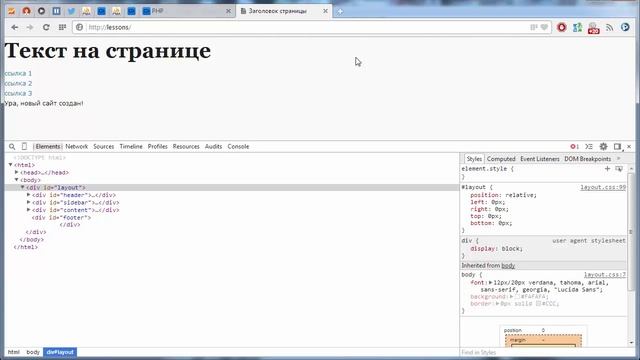This screenshot has width=640, height=360.
Task: Open the layout.css:99 source link
Action: click(603, 187)
